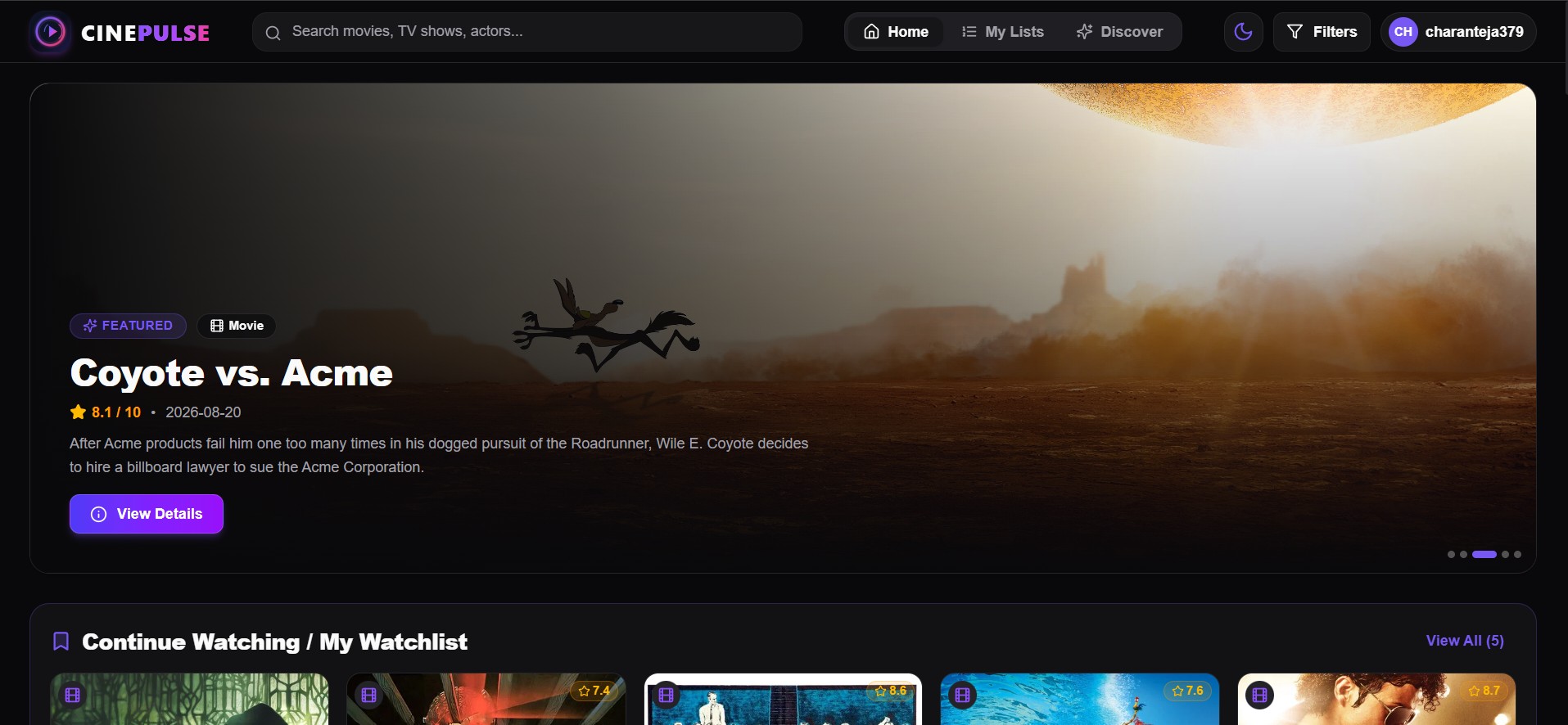Click the Coyote vs. Acme title

232,373
